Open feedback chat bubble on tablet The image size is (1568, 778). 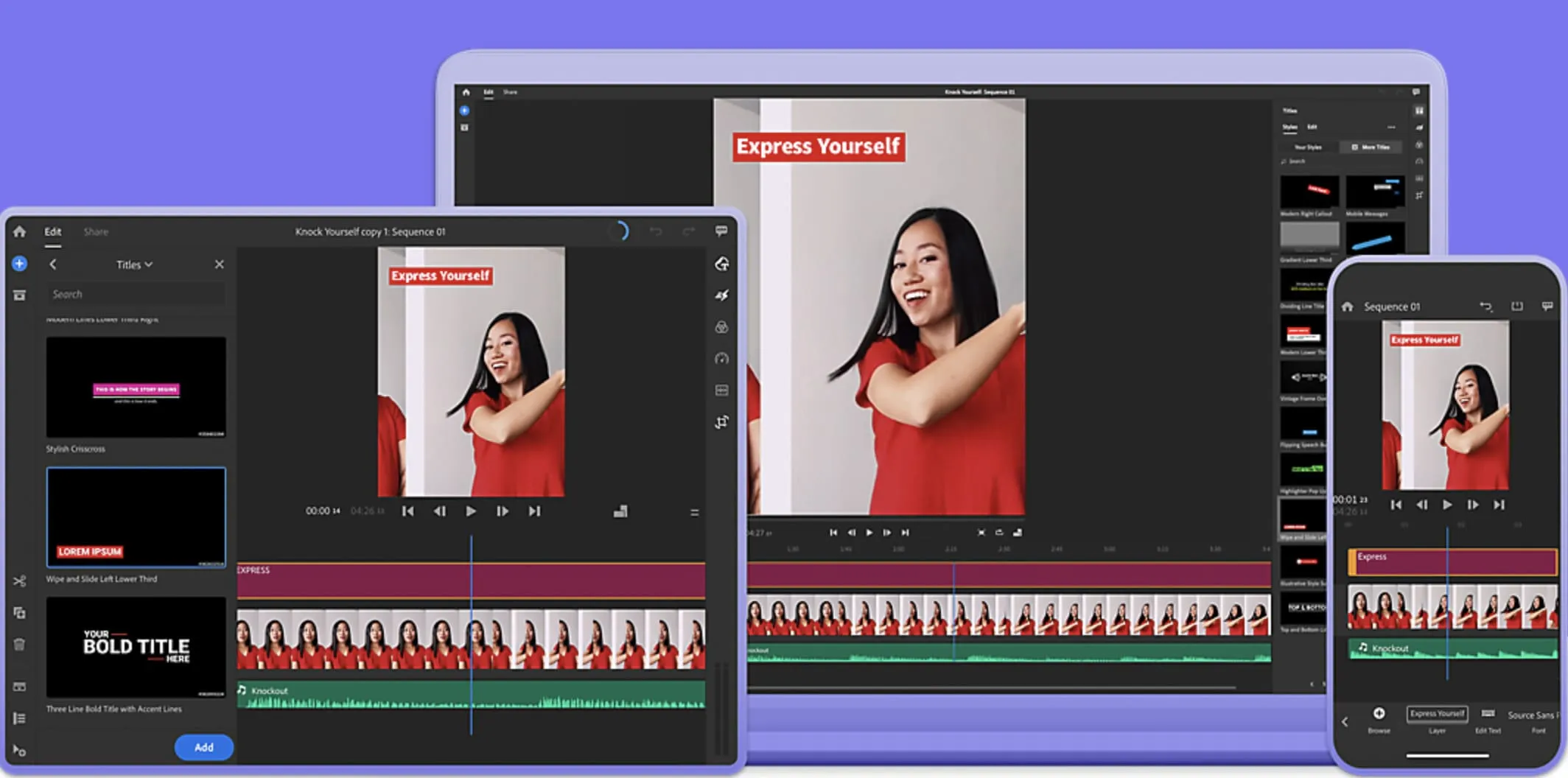721,231
